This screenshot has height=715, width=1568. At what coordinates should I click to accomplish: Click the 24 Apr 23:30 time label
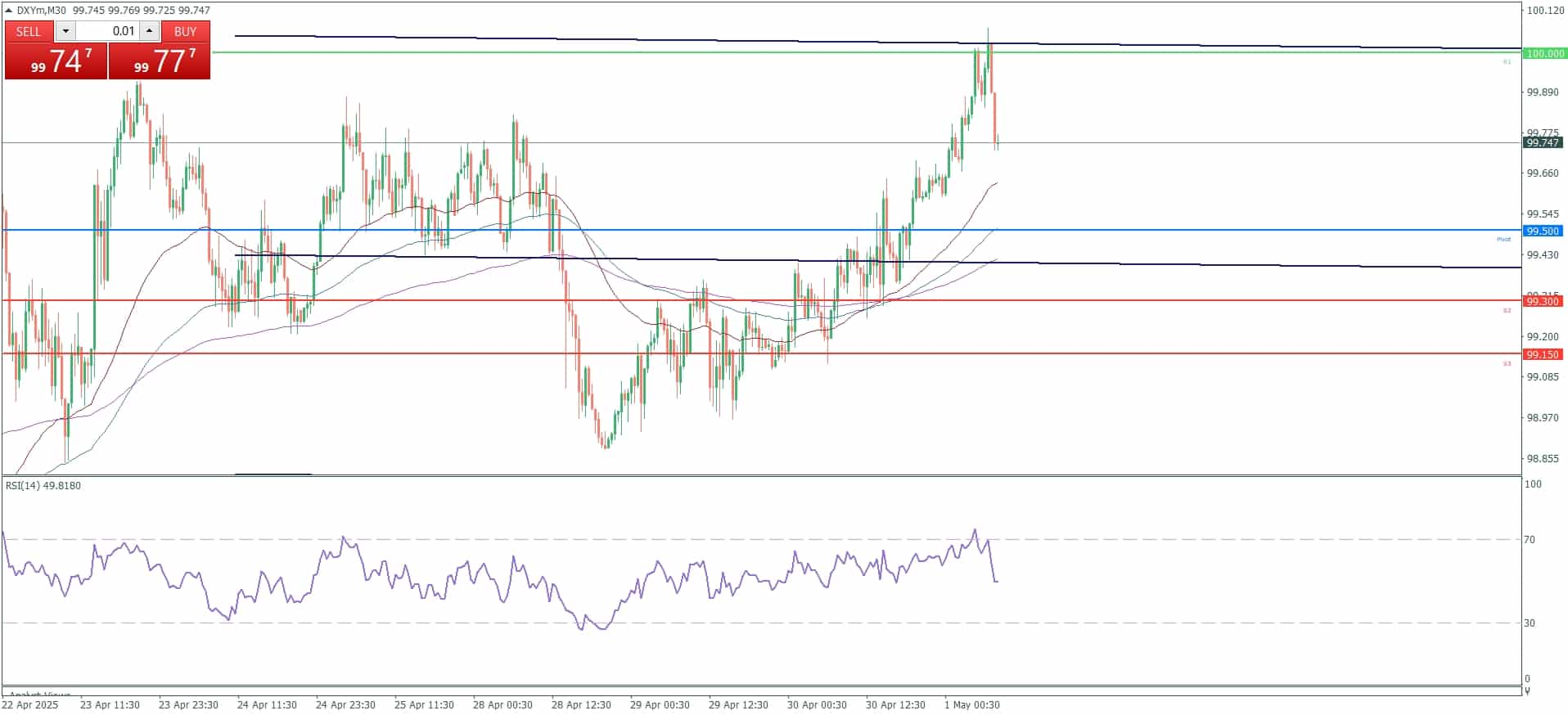point(345,705)
